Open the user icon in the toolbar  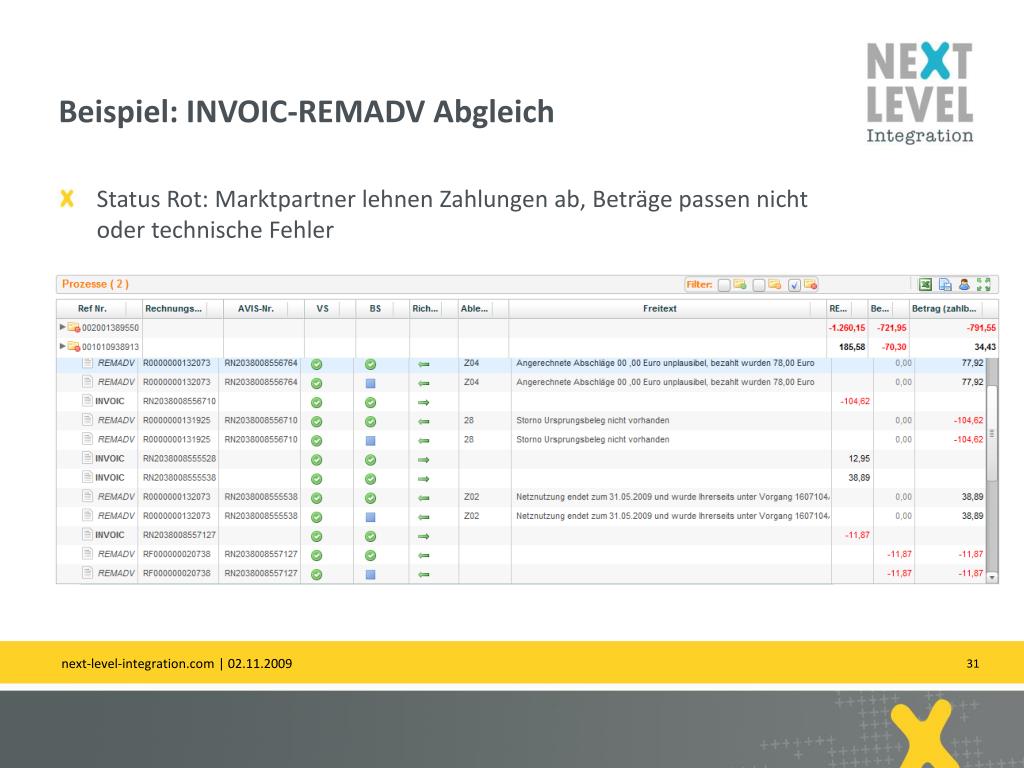pos(964,284)
